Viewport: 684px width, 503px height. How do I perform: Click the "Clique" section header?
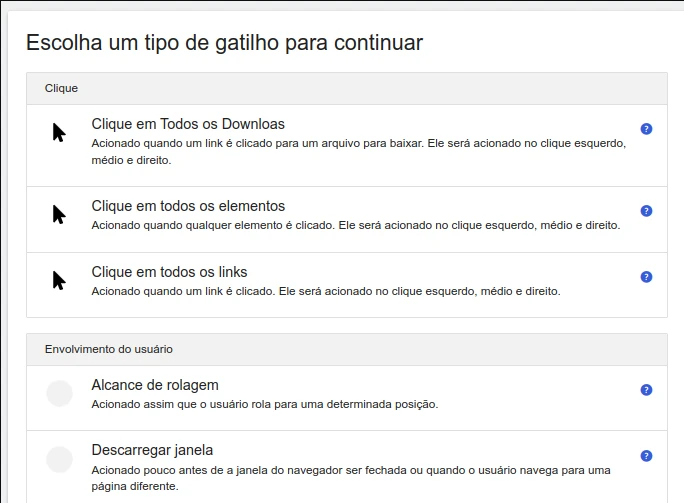(62, 89)
